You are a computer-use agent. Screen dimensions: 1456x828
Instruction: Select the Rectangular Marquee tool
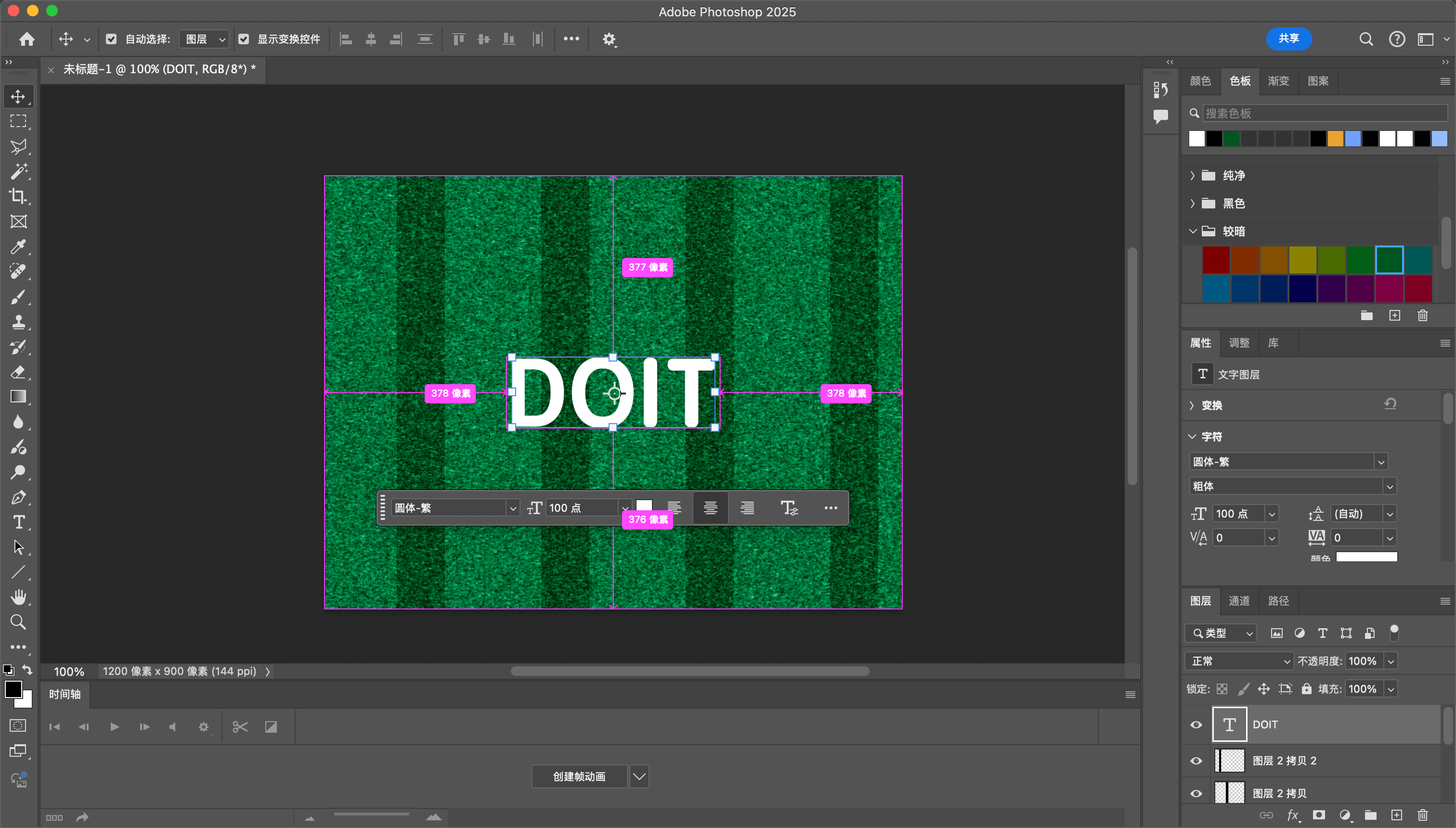[x=18, y=121]
